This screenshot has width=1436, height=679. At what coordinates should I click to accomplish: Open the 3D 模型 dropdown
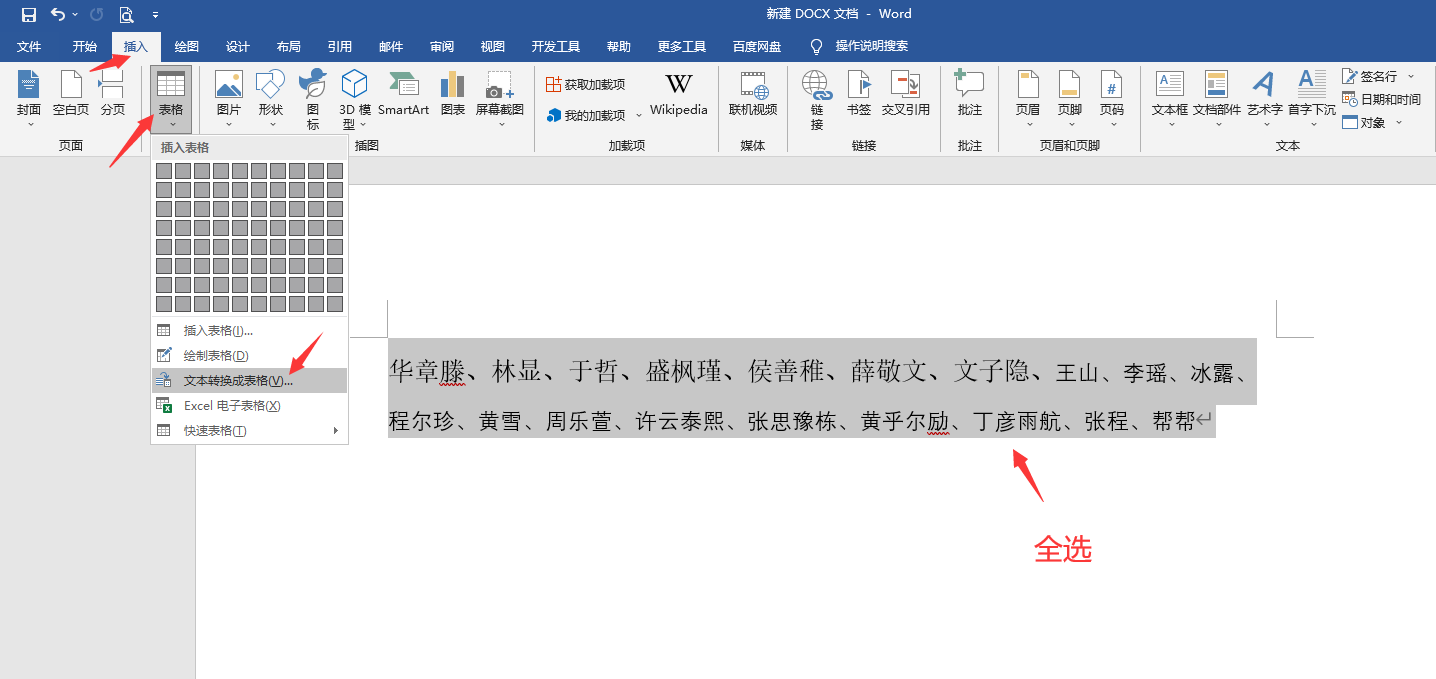click(355, 98)
